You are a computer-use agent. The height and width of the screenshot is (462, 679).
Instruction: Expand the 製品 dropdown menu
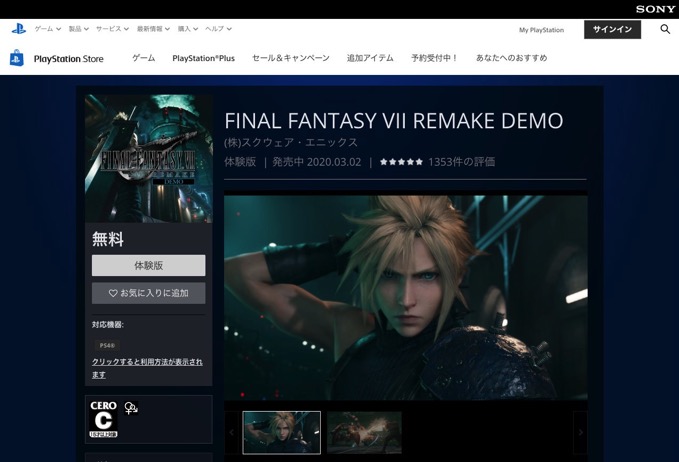click(78, 29)
